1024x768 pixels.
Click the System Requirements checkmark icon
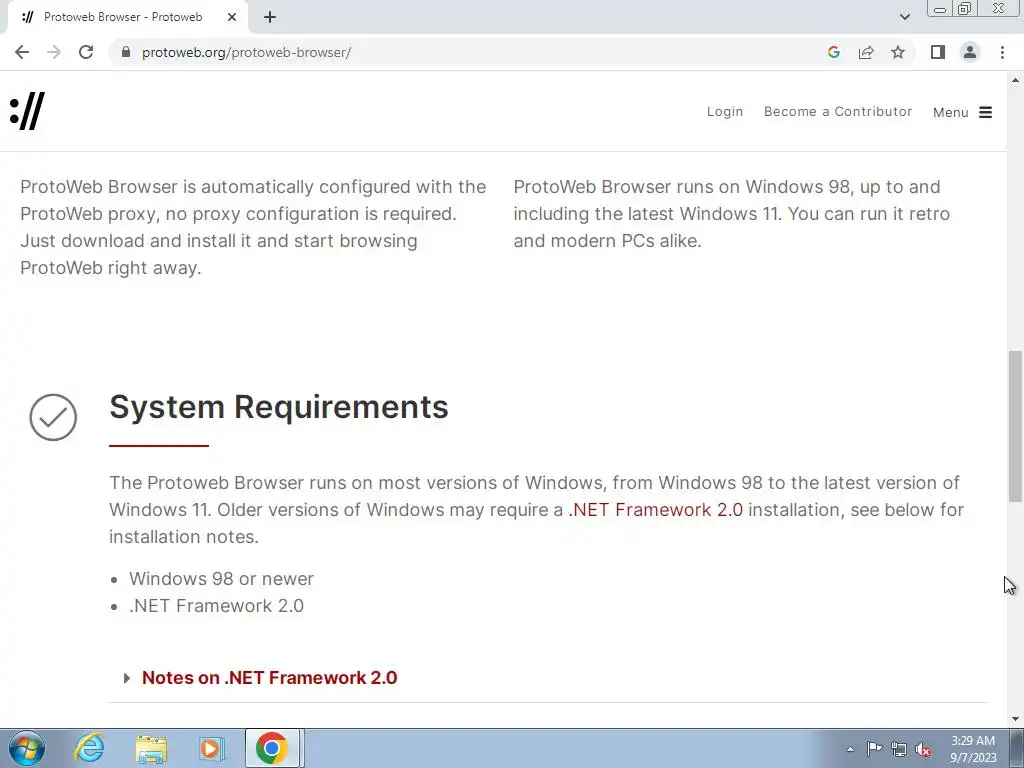[53, 417]
